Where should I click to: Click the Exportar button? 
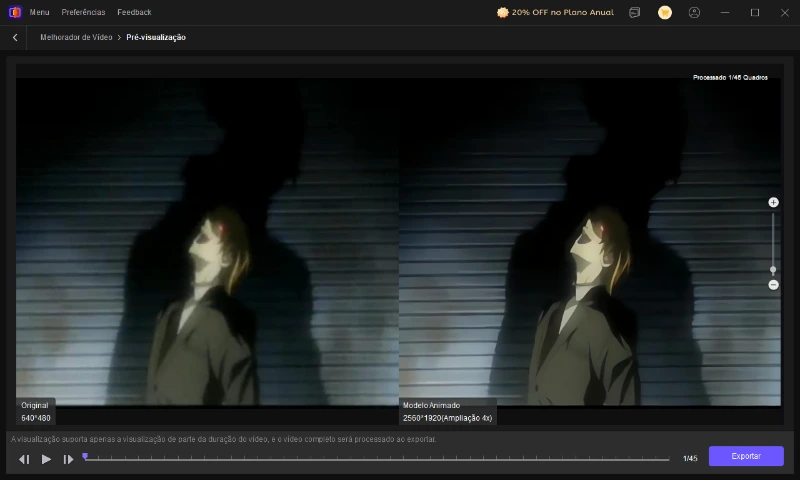pyautogui.click(x=746, y=456)
